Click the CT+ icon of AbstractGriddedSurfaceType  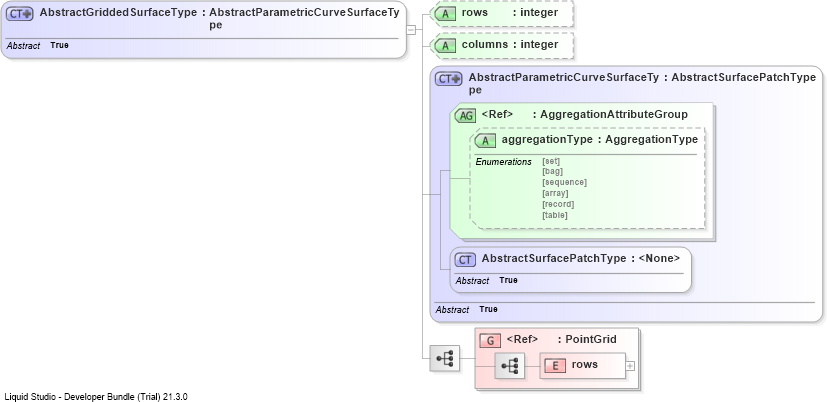pyautogui.click(x=20, y=14)
